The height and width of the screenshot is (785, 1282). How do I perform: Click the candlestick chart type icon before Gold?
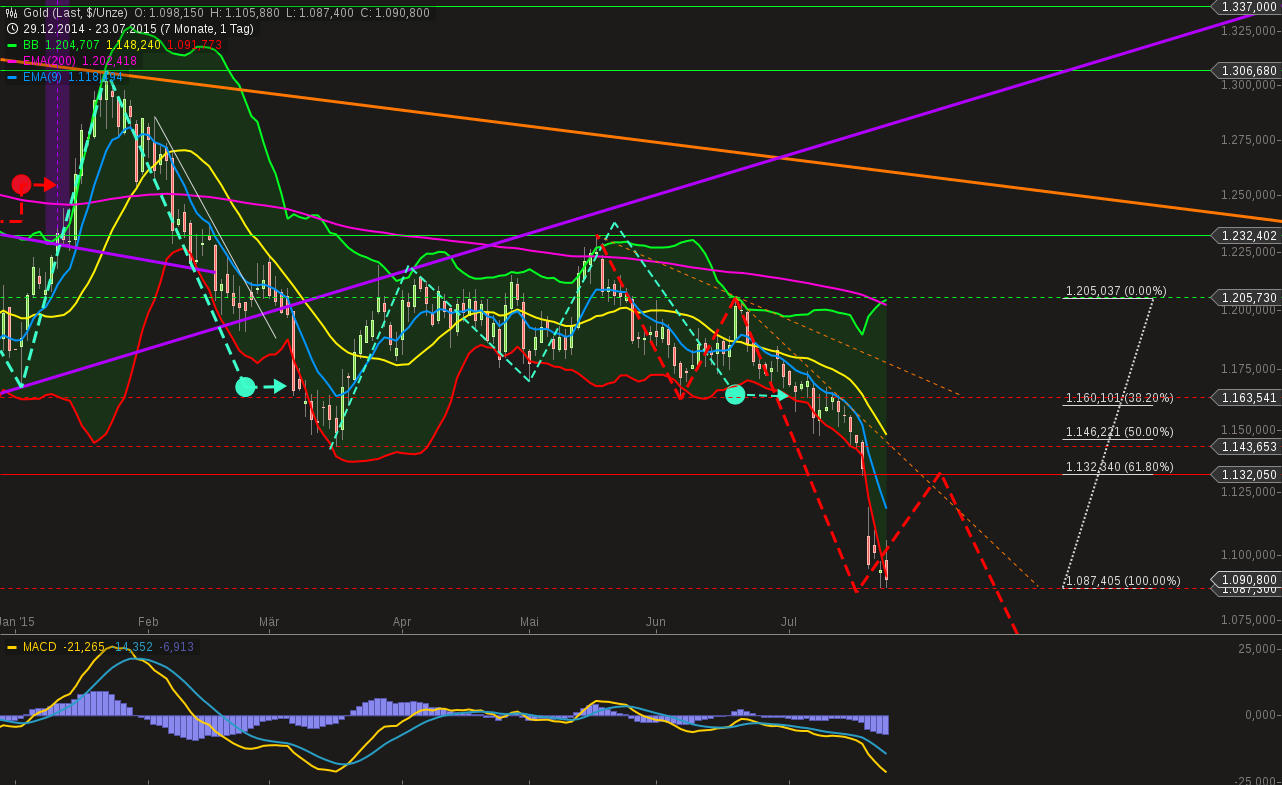click(x=12, y=13)
